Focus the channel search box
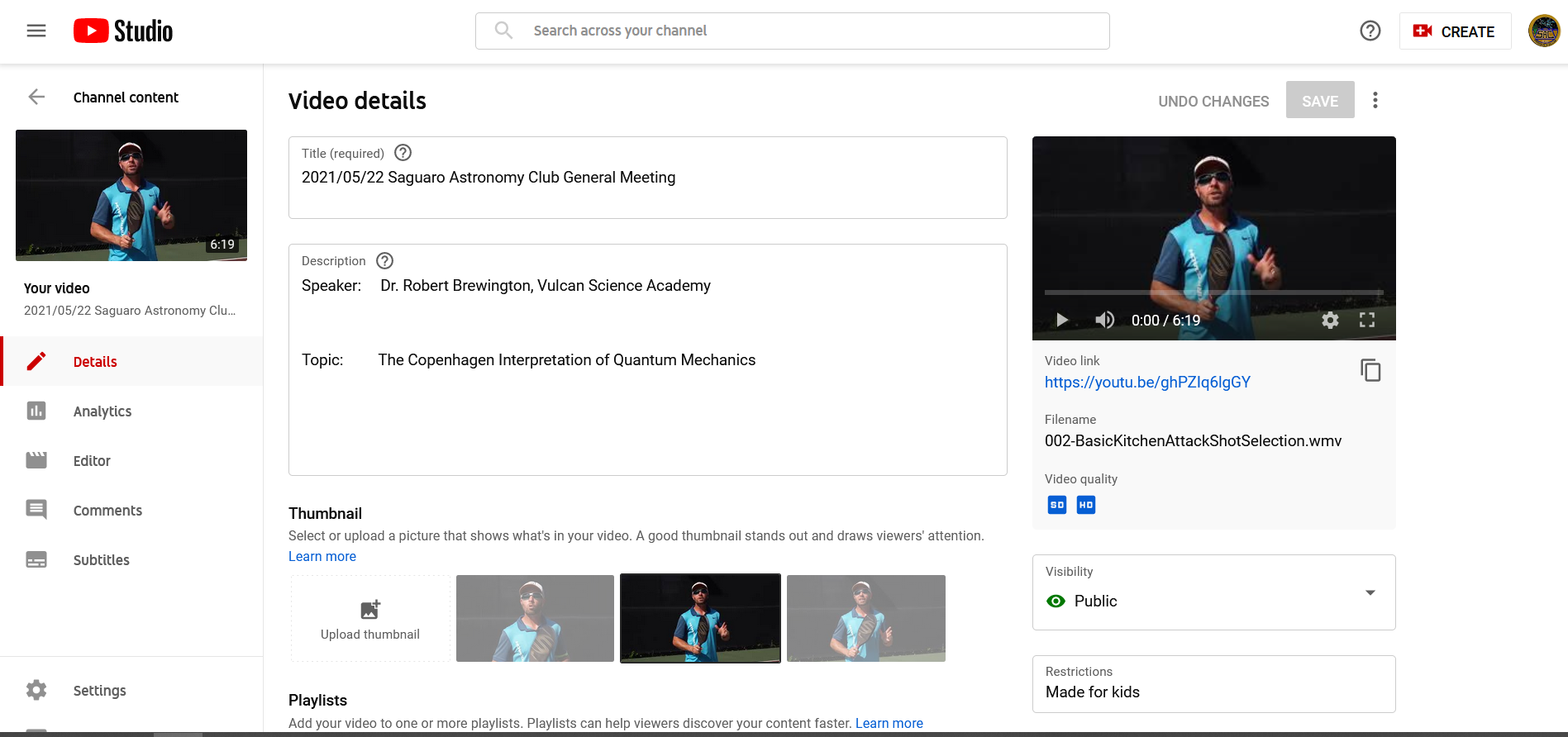This screenshot has width=1568, height=737. [x=792, y=31]
